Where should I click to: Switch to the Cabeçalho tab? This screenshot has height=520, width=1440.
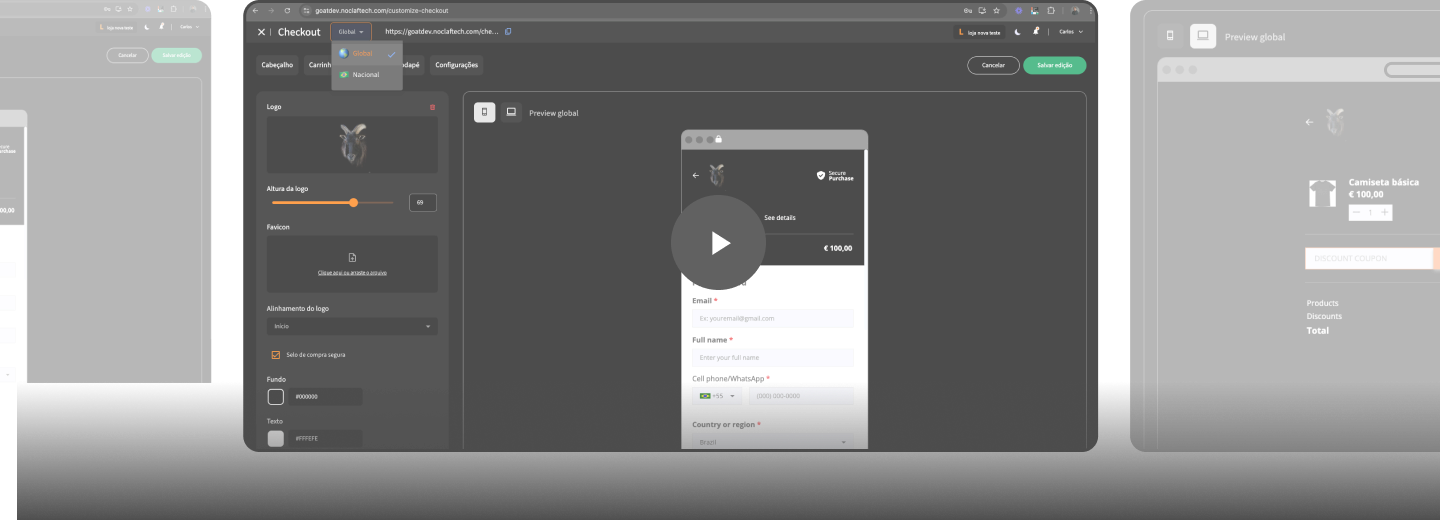pyautogui.click(x=278, y=65)
